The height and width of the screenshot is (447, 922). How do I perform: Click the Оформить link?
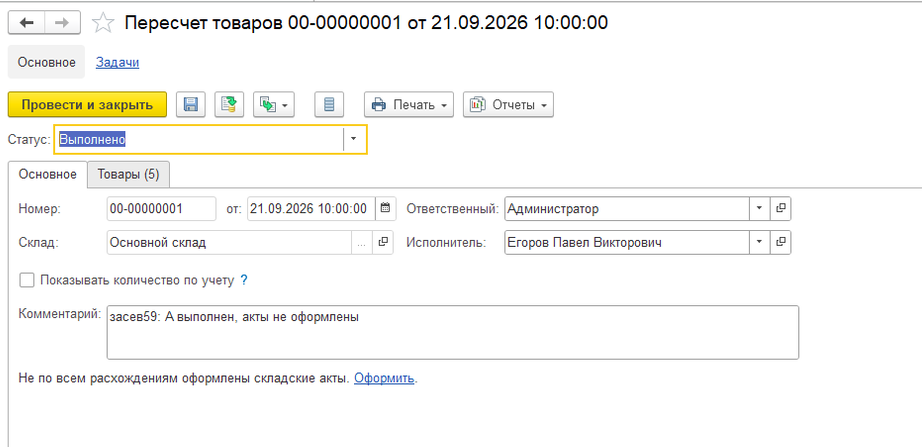click(x=385, y=378)
